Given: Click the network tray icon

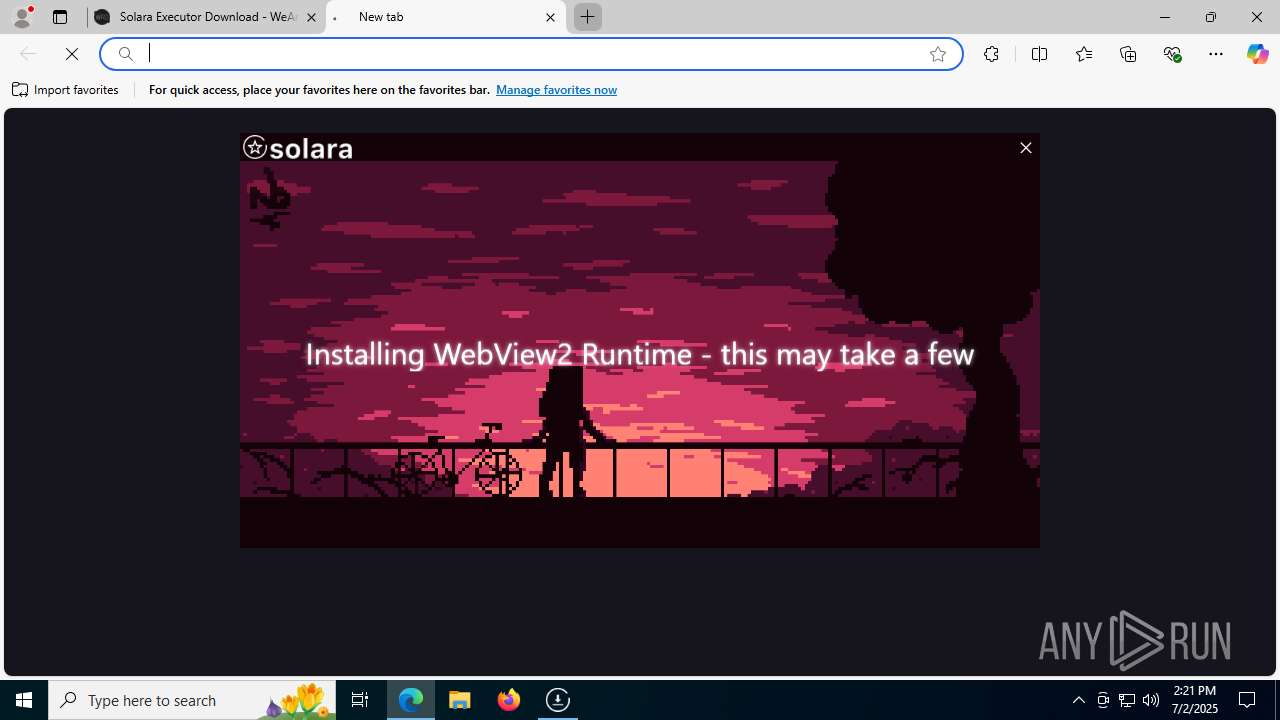Looking at the screenshot, I should (x=1127, y=700).
